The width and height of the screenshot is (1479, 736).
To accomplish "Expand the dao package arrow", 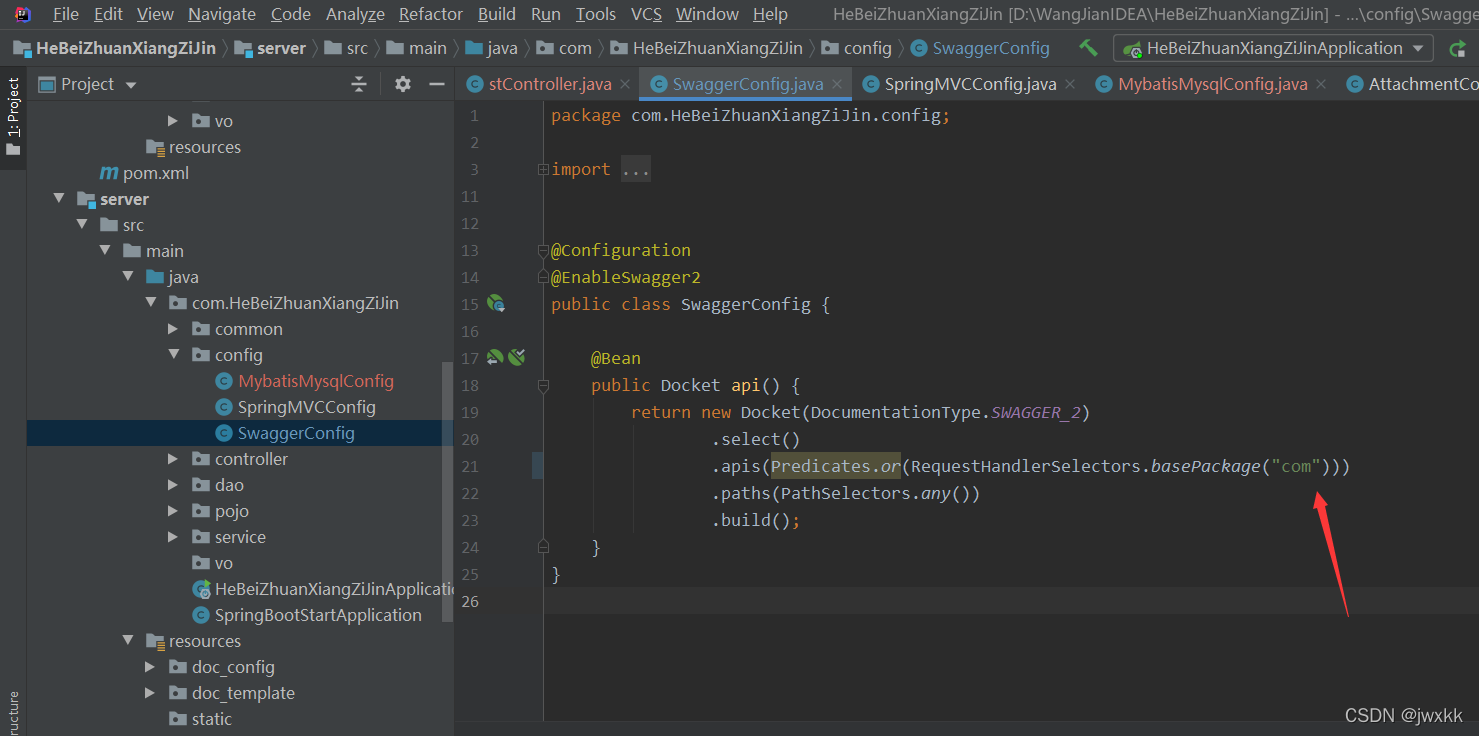I will pos(173,485).
